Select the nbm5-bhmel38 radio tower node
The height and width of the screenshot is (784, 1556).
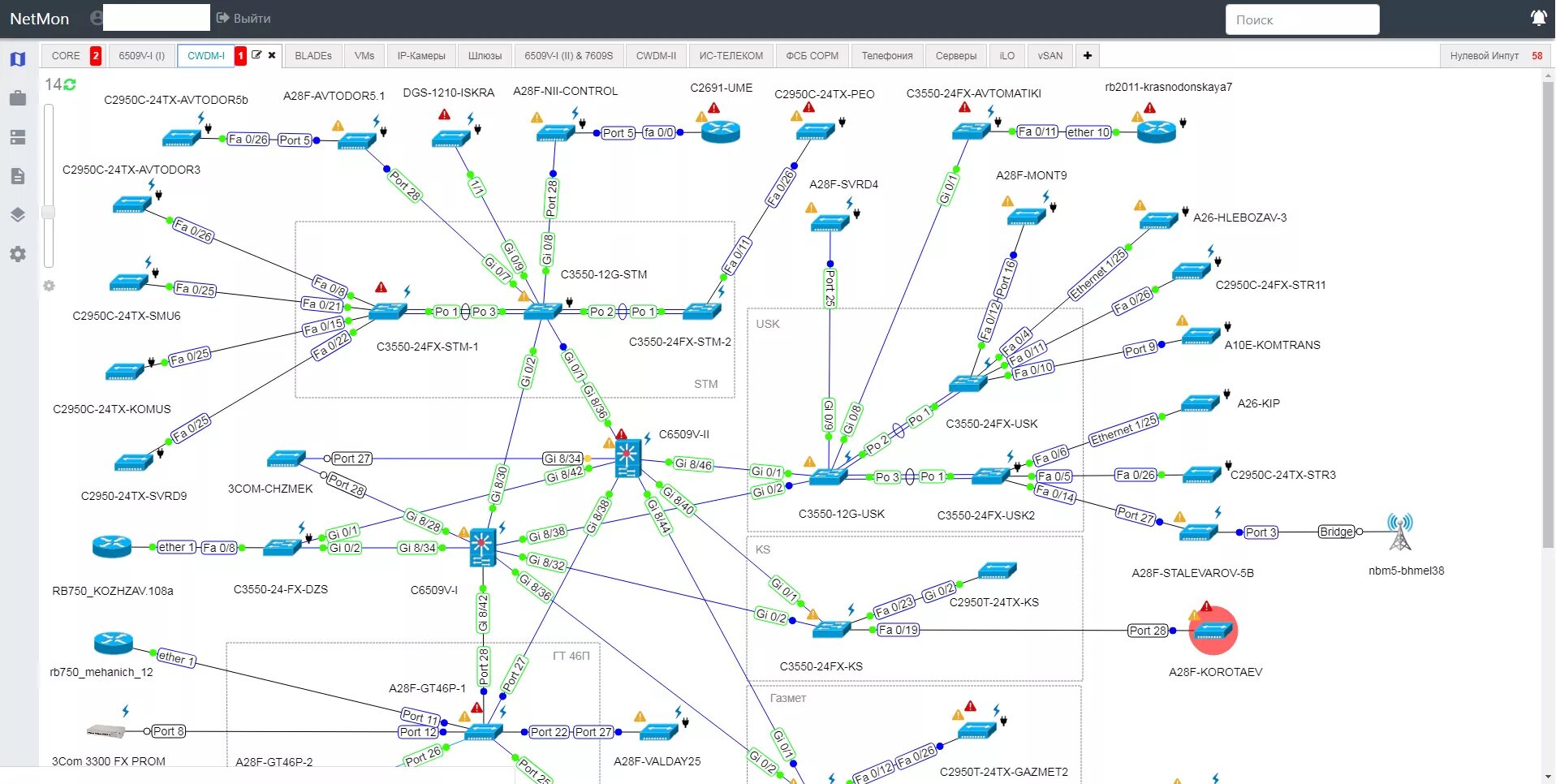click(1399, 532)
